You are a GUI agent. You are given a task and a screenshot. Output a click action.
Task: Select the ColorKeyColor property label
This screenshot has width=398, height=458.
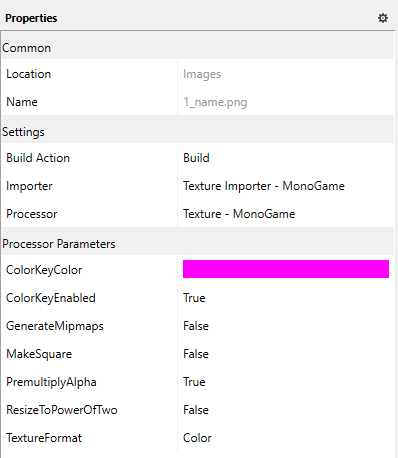(44, 270)
